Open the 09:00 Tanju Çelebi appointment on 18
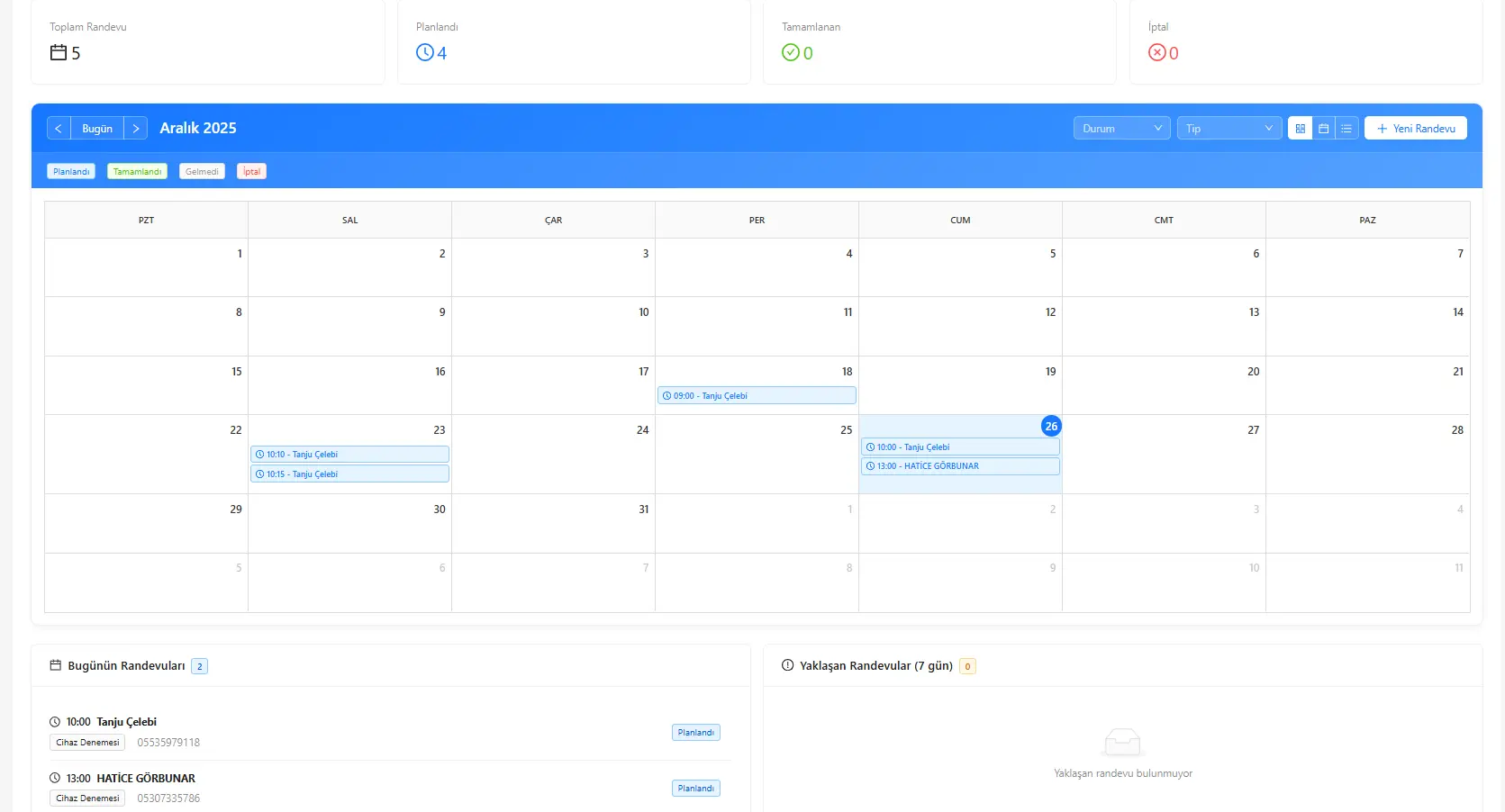Screen dimensions: 1505x812 point(757,395)
